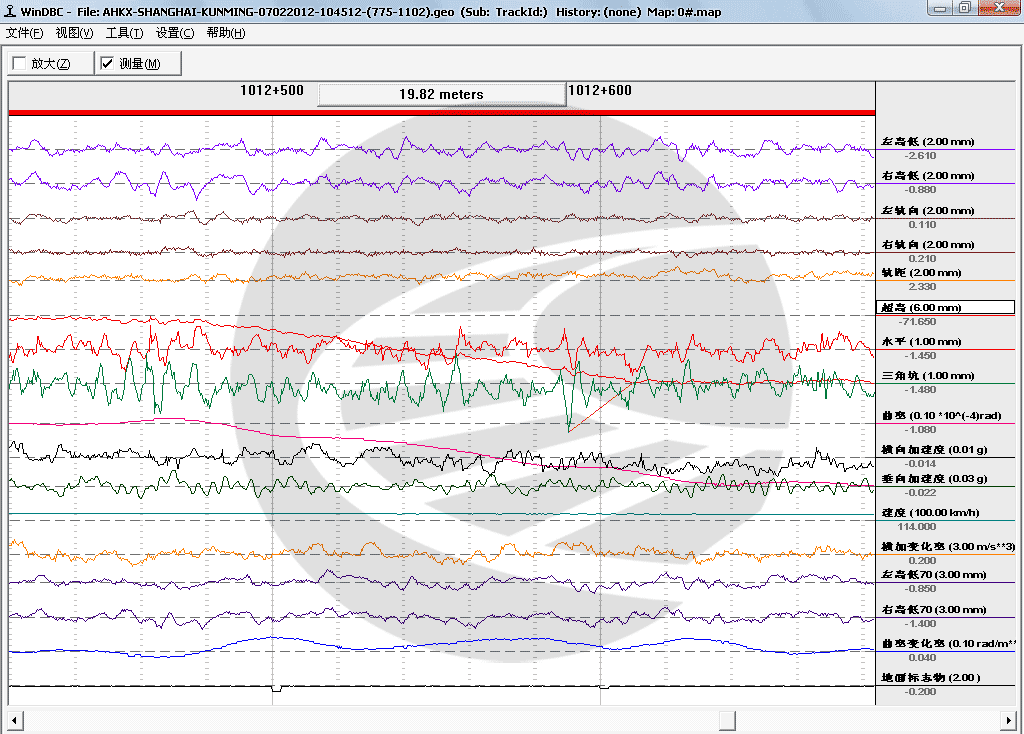The height and width of the screenshot is (734, 1024).
Task: Click the 19.82 meters measurement button
Action: [441, 94]
